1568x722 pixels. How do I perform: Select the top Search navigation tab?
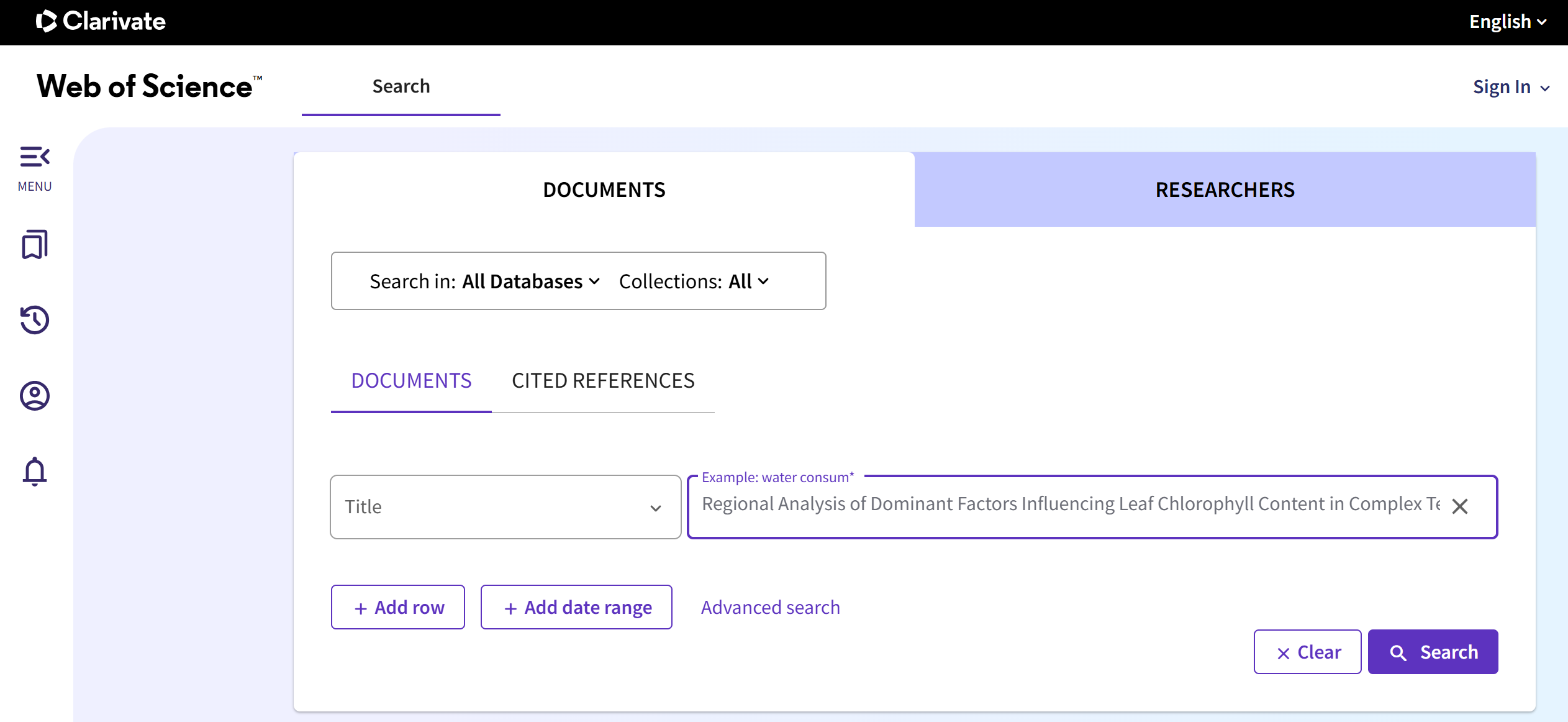click(401, 86)
